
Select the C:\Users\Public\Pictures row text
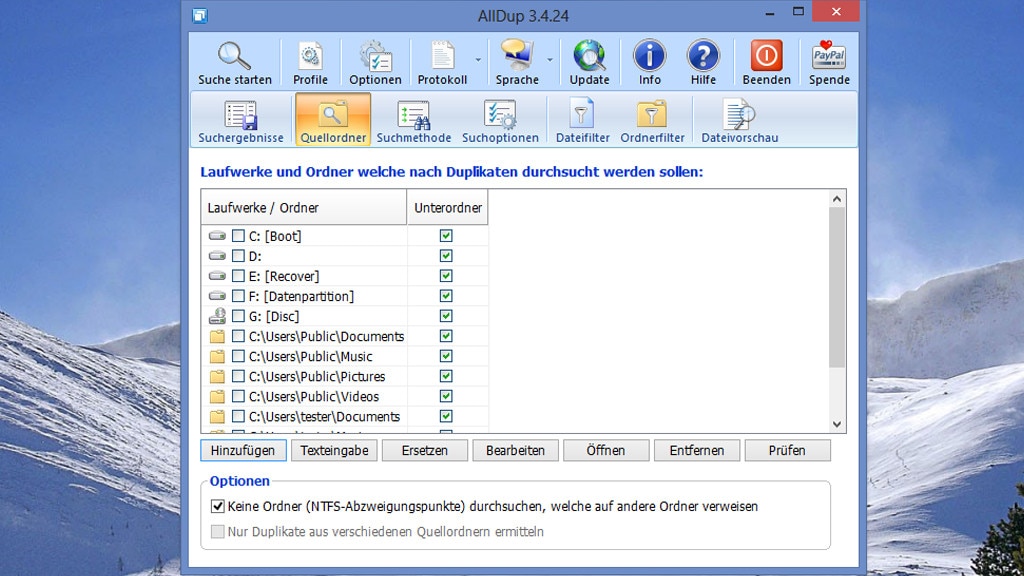coord(317,377)
